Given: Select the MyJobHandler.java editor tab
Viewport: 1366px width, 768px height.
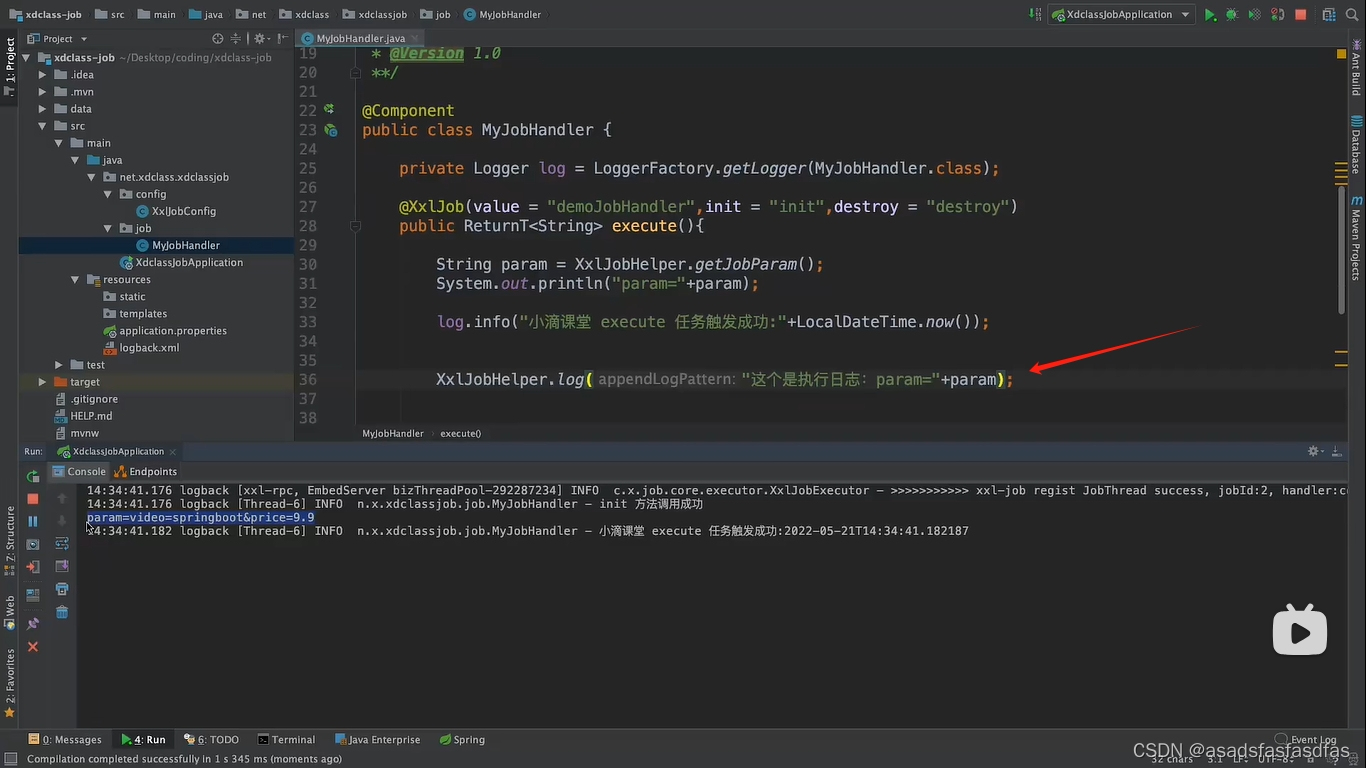Looking at the screenshot, I should 360,39.
